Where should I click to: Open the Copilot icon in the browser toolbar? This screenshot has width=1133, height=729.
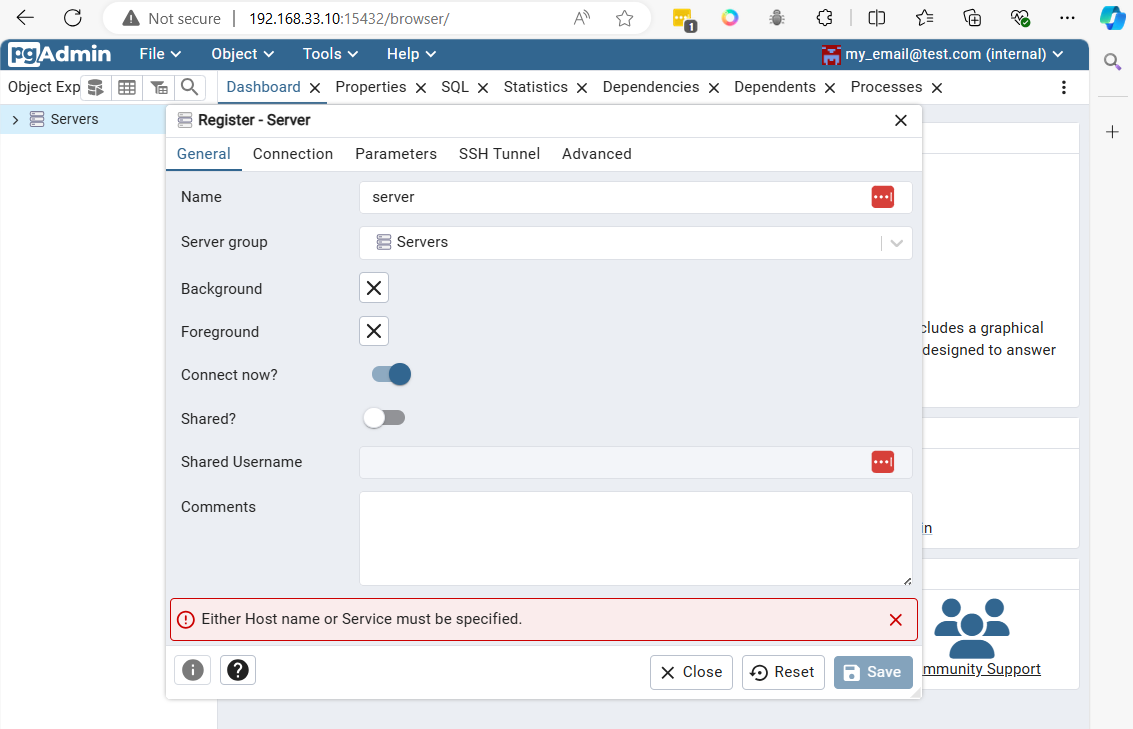pyautogui.click(x=1111, y=17)
